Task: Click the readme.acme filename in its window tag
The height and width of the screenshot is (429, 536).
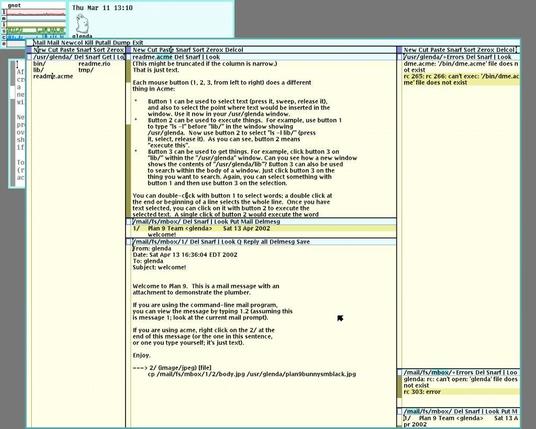Action: coord(152,57)
